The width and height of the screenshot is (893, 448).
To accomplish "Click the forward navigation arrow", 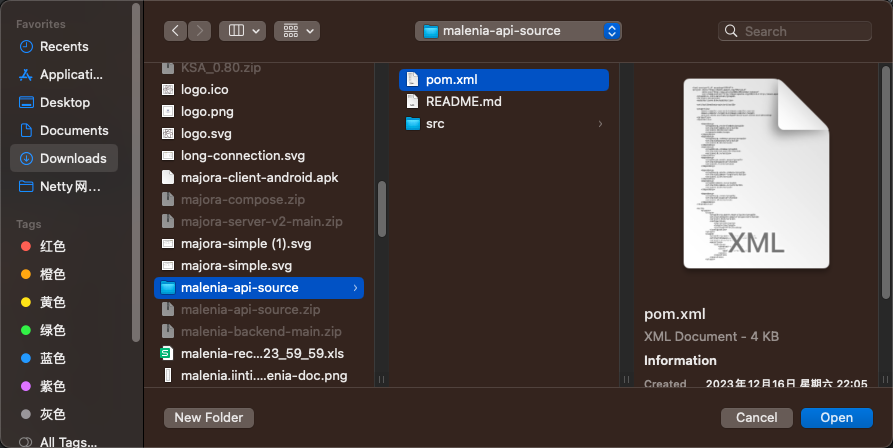I will tap(200, 31).
